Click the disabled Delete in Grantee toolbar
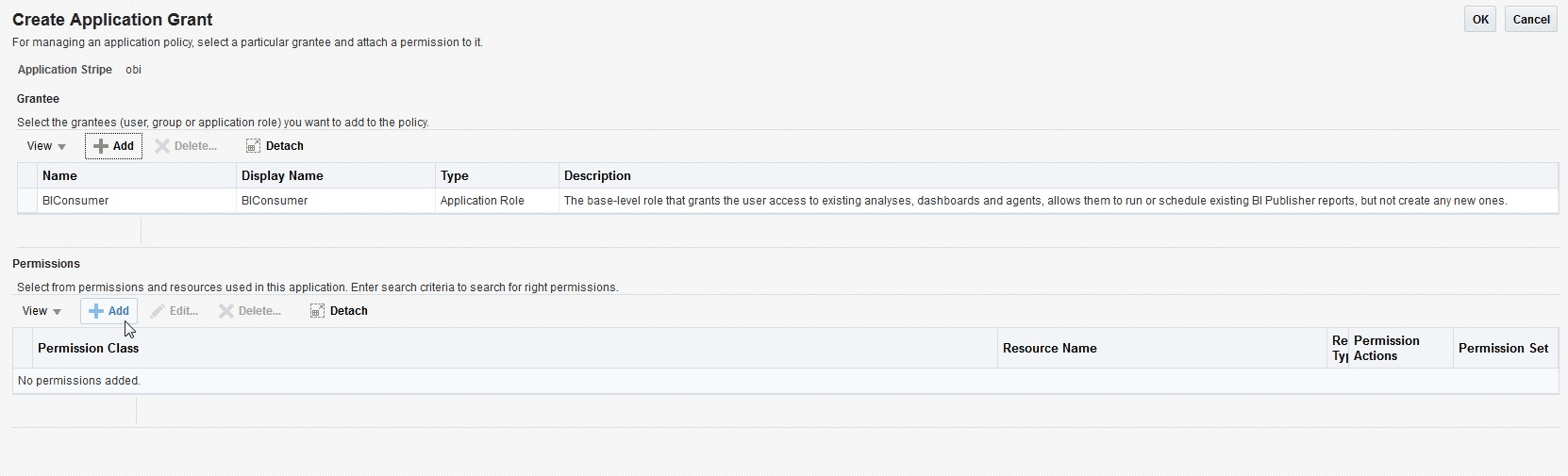 point(186,146)
